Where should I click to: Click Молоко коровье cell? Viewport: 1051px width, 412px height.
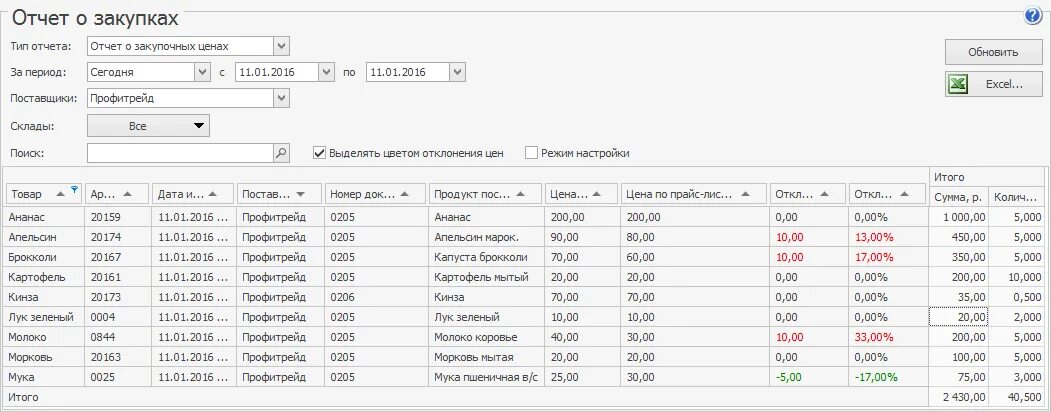pos(486,338)
